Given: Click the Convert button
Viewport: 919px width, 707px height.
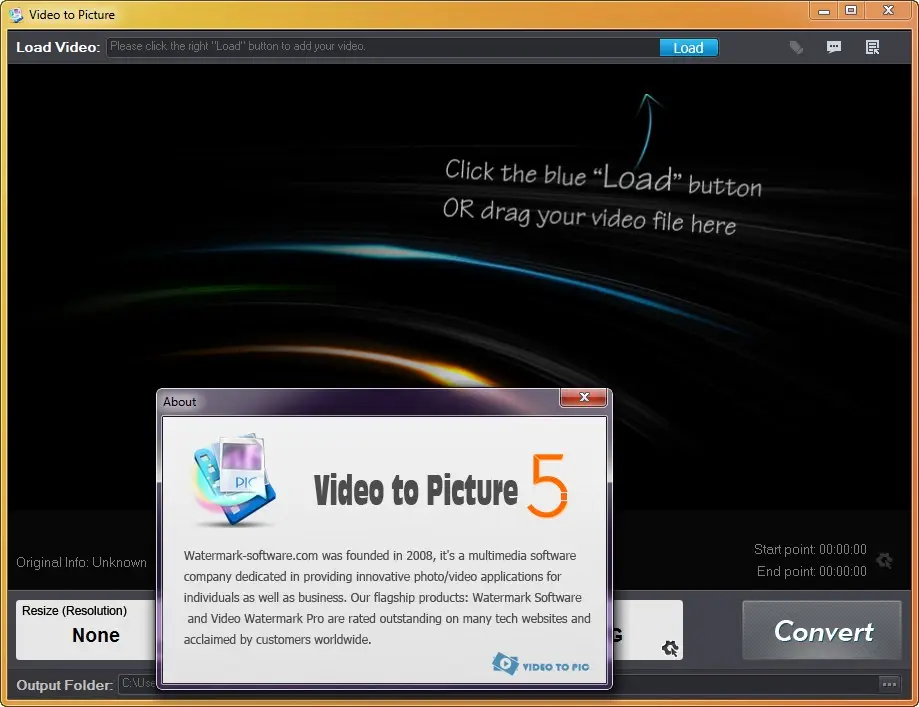Looking at the screenshot, I should coord(822,630).
